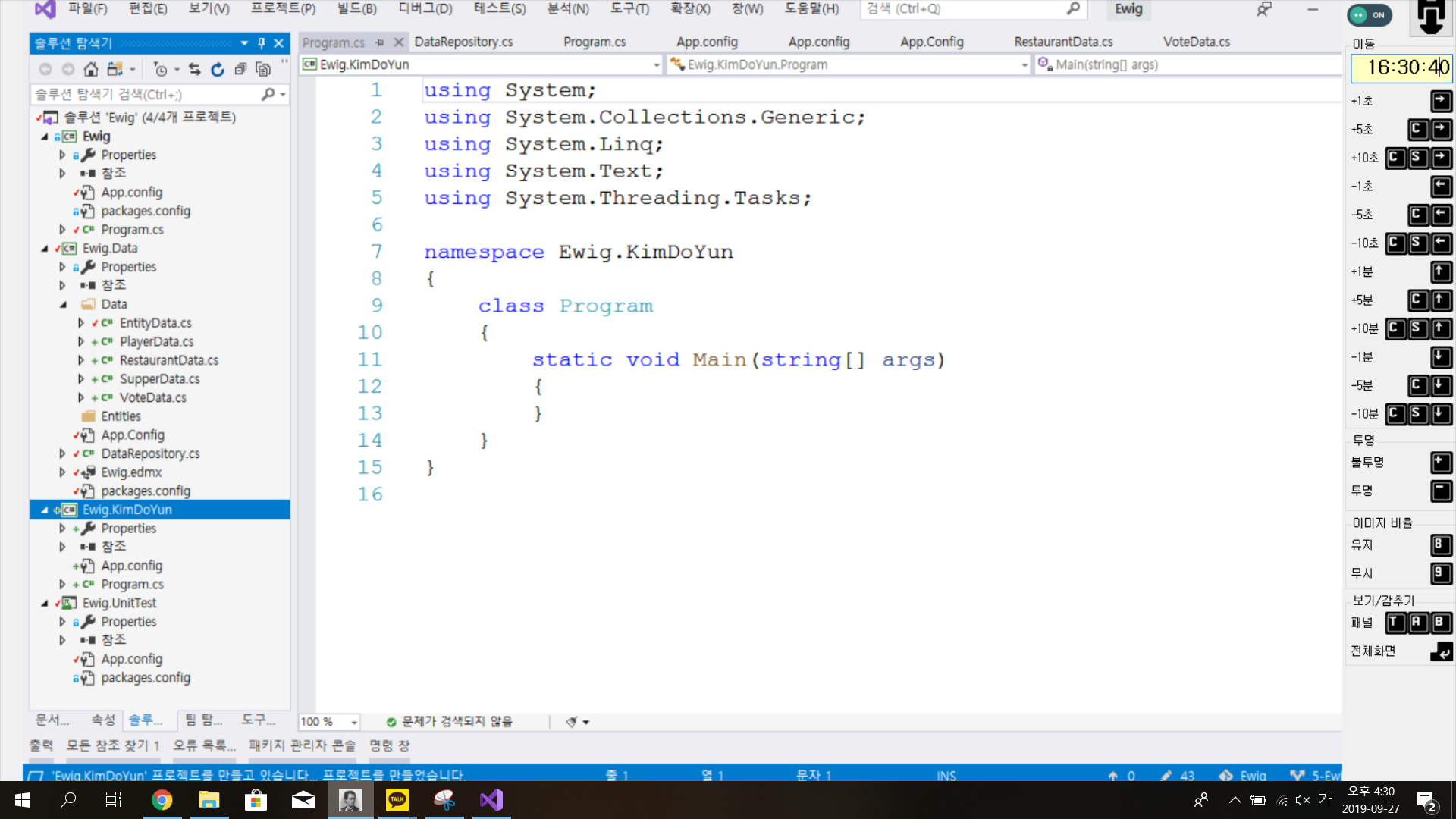Click the Refresh icon in Solution Explorer
Screen dimensions: 1456x819
pyautogui.click(x=218, y=70)
